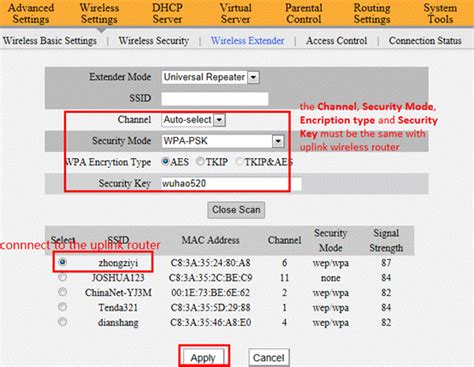This screenshot has height=367, width=474.
Task: Select the zhongziyi network radio button
Action: (x=62, y=262)
